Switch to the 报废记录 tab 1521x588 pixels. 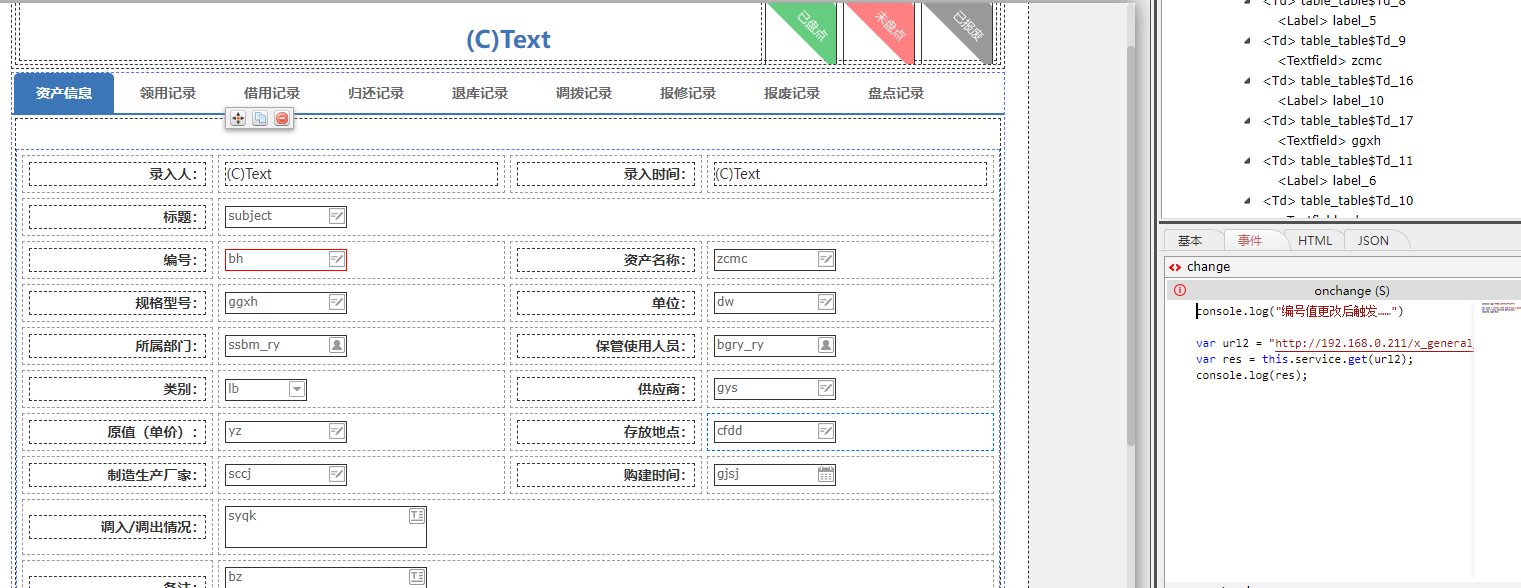pyautogui.click(x=792, y=93)
